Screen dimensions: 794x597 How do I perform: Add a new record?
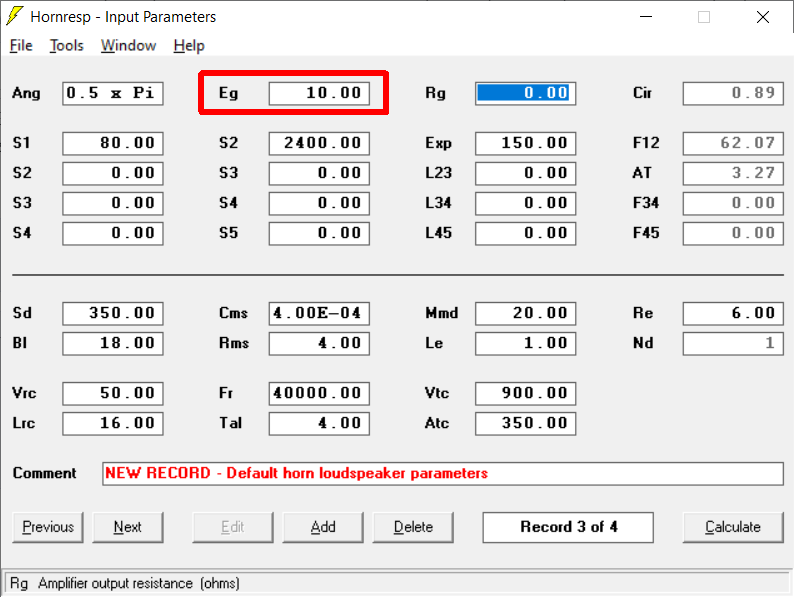point(323,527)
